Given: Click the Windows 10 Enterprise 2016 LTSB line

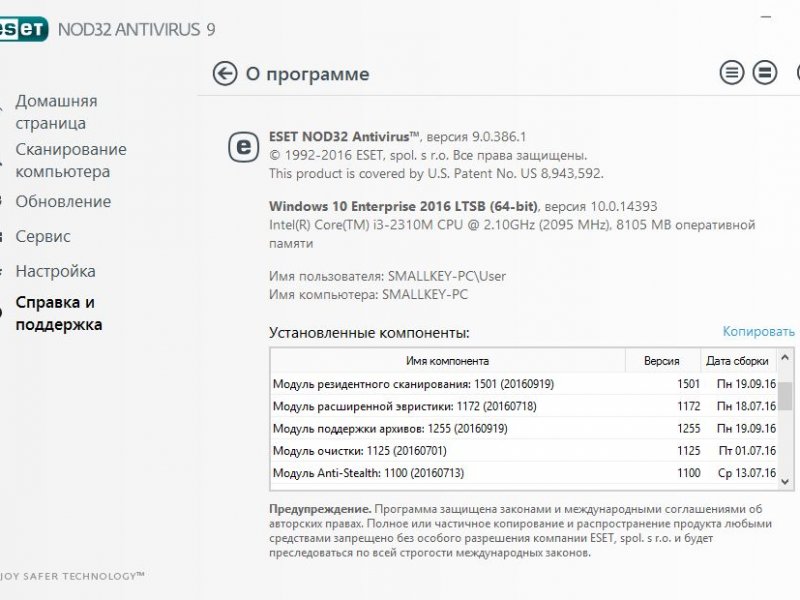Looking at the screenshot, I should pos(463,206).
